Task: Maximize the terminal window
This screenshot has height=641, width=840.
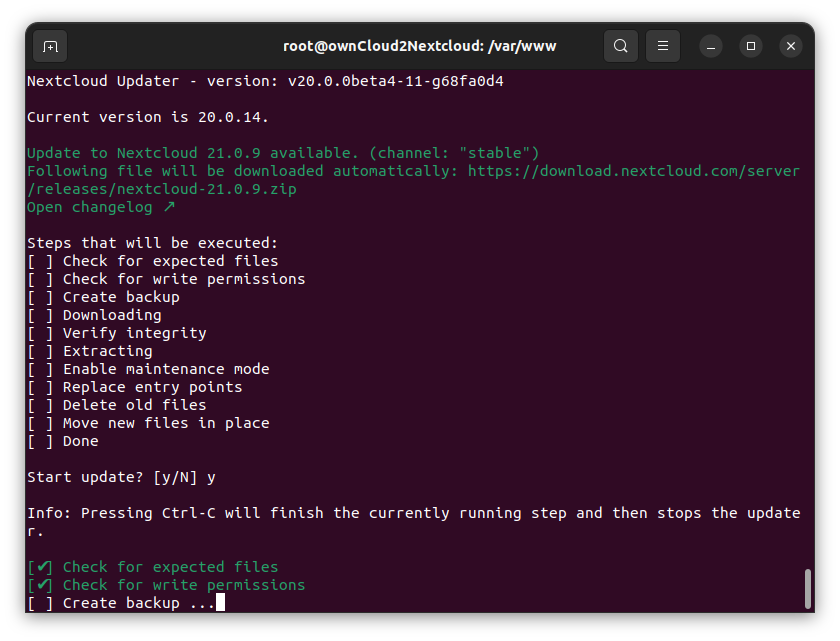Action: 751,47
